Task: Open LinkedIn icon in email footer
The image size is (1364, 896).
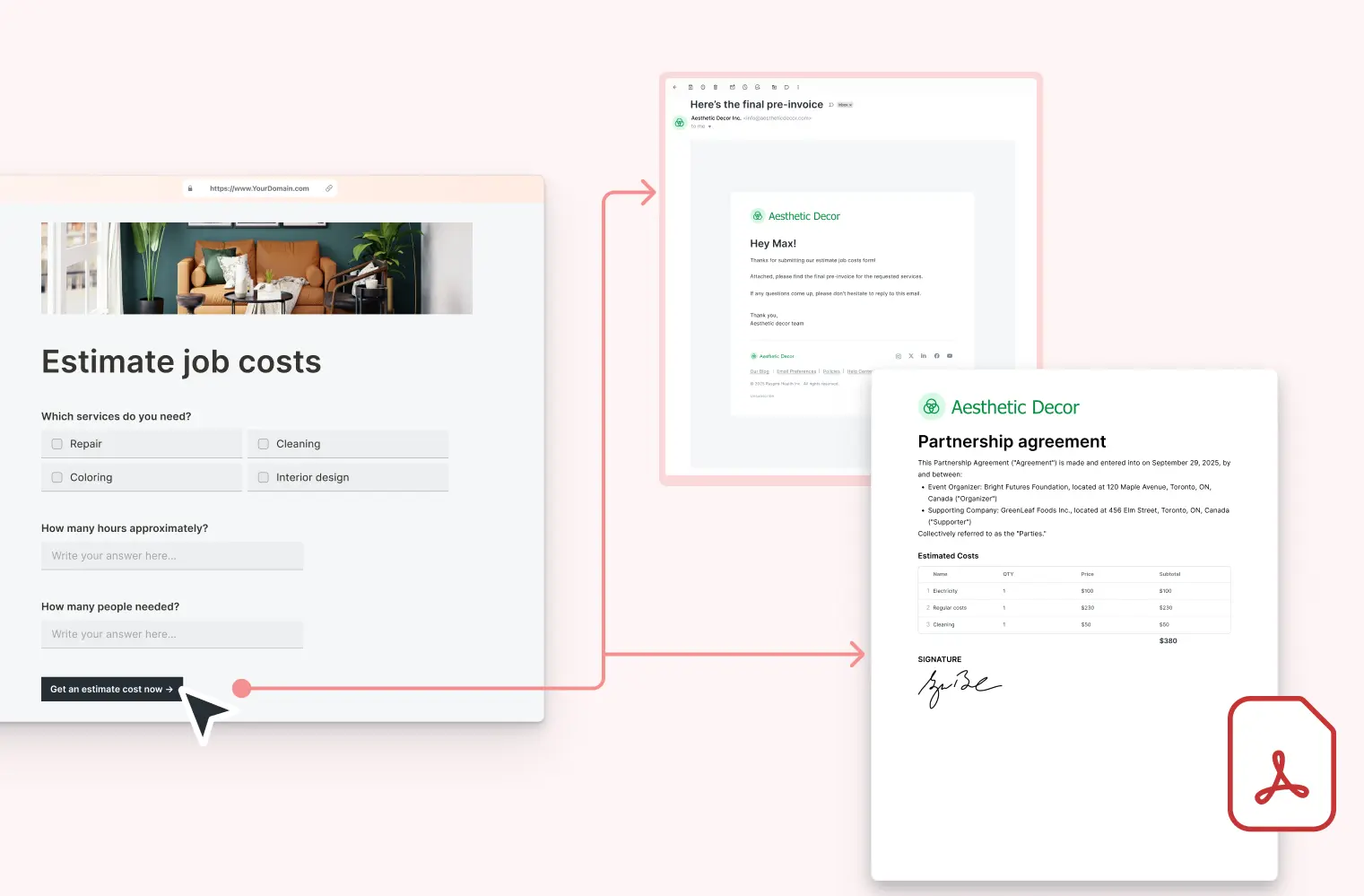Action: tap(924, 356)
